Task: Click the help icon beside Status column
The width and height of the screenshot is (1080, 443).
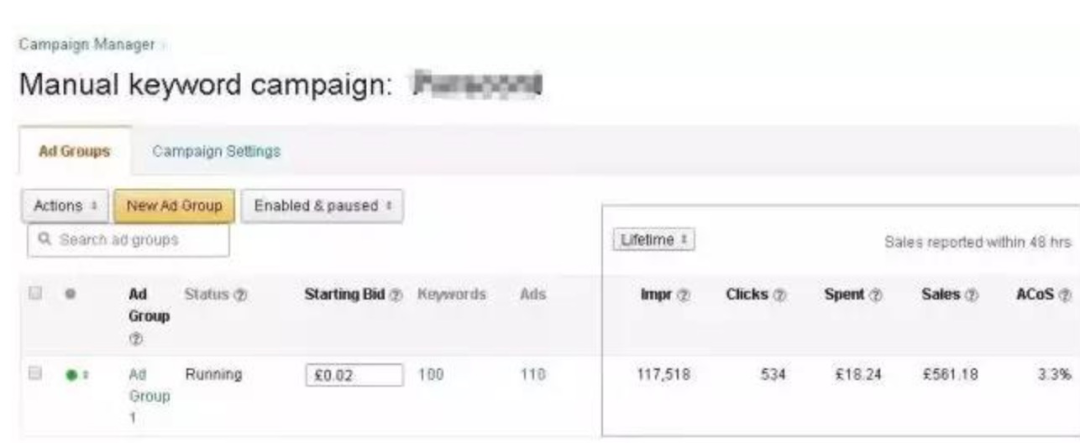Action: point(243,294)
